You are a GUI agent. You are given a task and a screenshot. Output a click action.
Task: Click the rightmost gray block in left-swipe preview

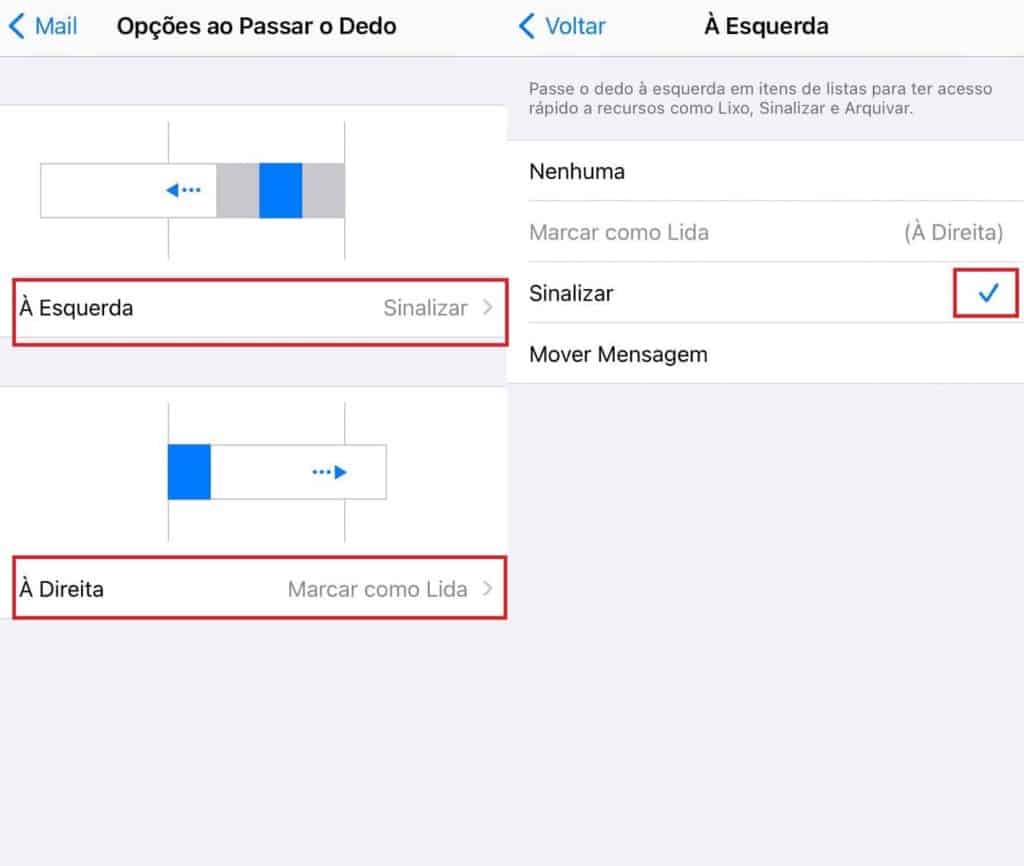[x=323, y=190]
